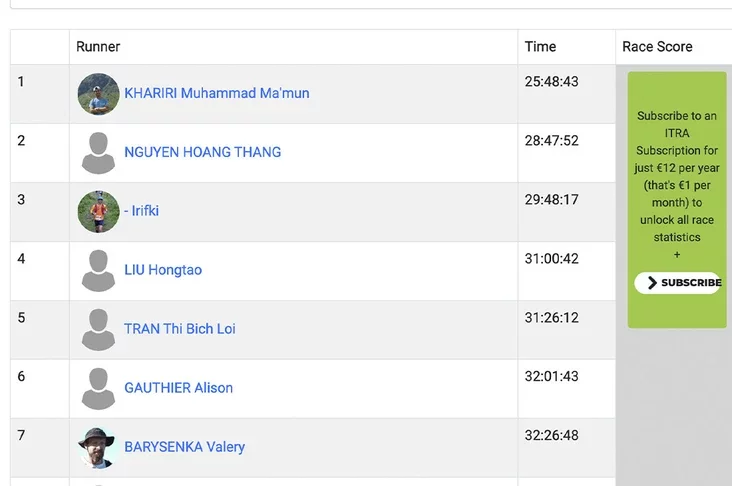The width and height of the screenshot is (732, 486).
Task: Click NGUYEN HOANG THANG's default avatar icon
Action: tap(98, 153)
